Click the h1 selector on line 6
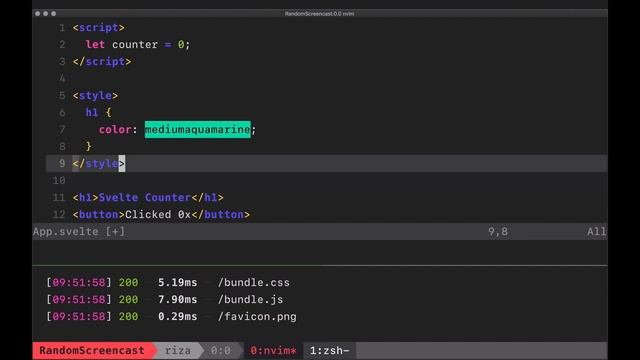This screenshot has height=360, width=640. [x=92, y=112]
